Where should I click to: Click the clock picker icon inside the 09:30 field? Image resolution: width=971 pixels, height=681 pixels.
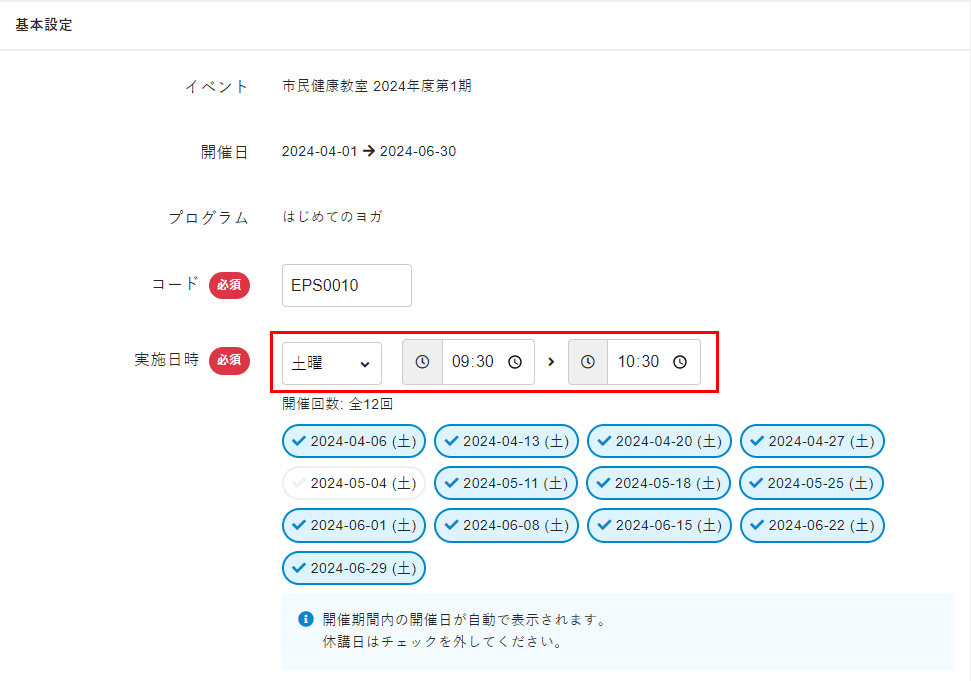pos(515,362)
